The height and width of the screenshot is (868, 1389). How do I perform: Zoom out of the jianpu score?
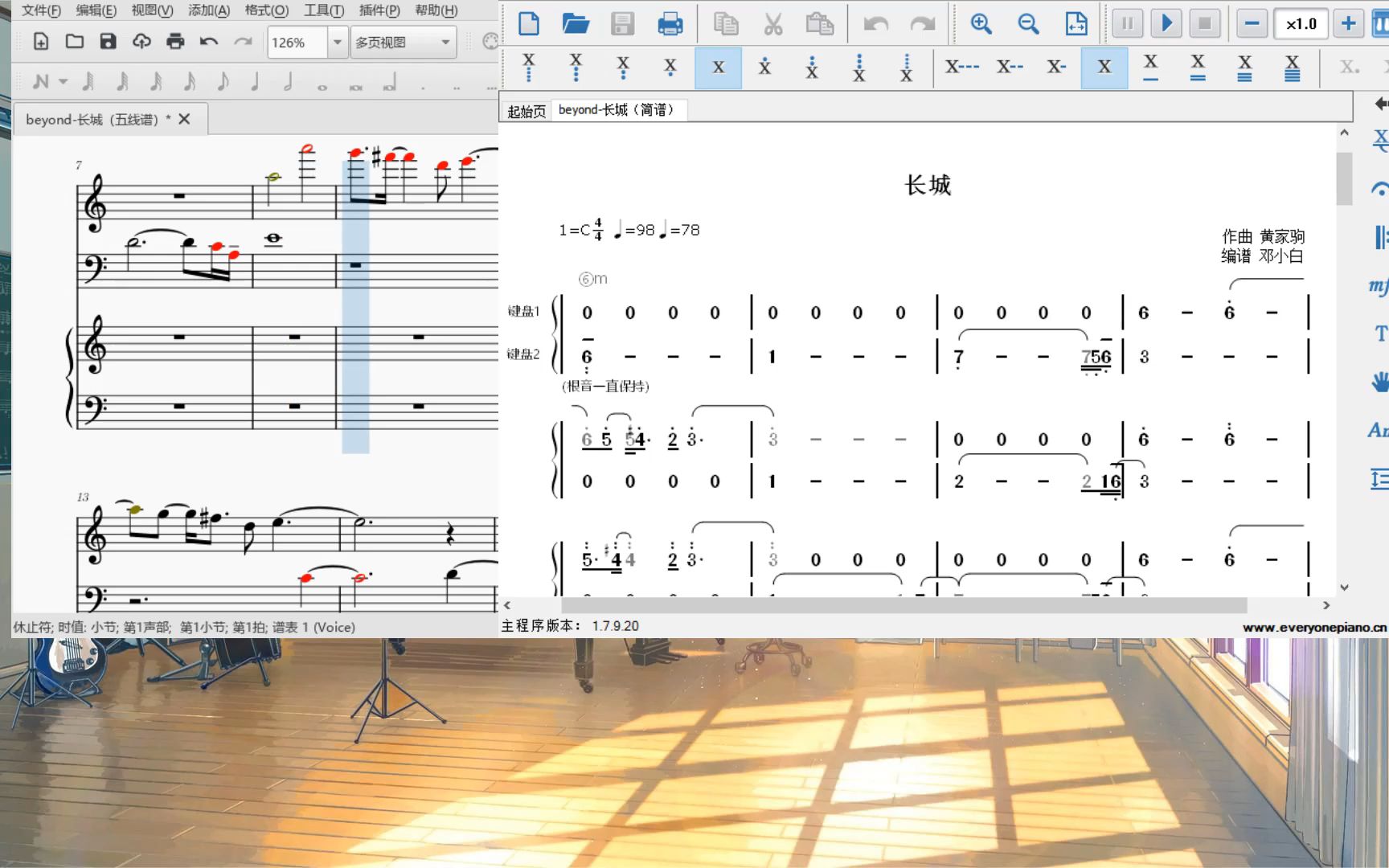pos(1028,23)
